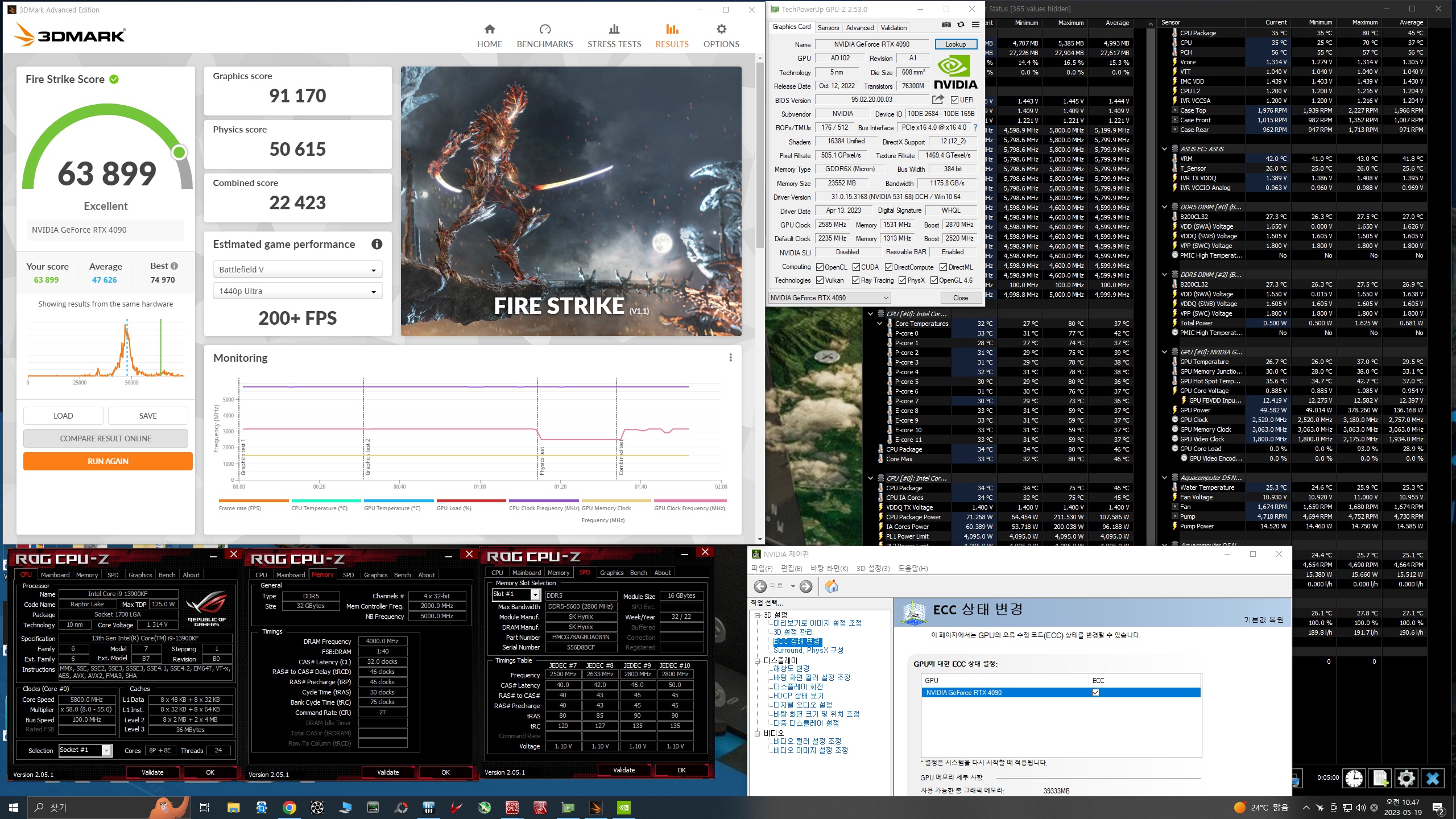The image size is (1456, 819).
Task: Open the 도움말(H) menu
Action: [x=913, y=568]
